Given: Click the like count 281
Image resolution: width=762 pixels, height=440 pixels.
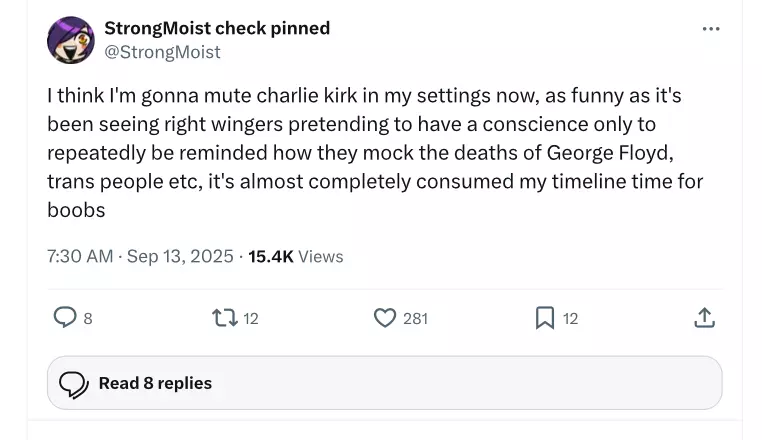Looking at the screenshot, I should point(416,318).
